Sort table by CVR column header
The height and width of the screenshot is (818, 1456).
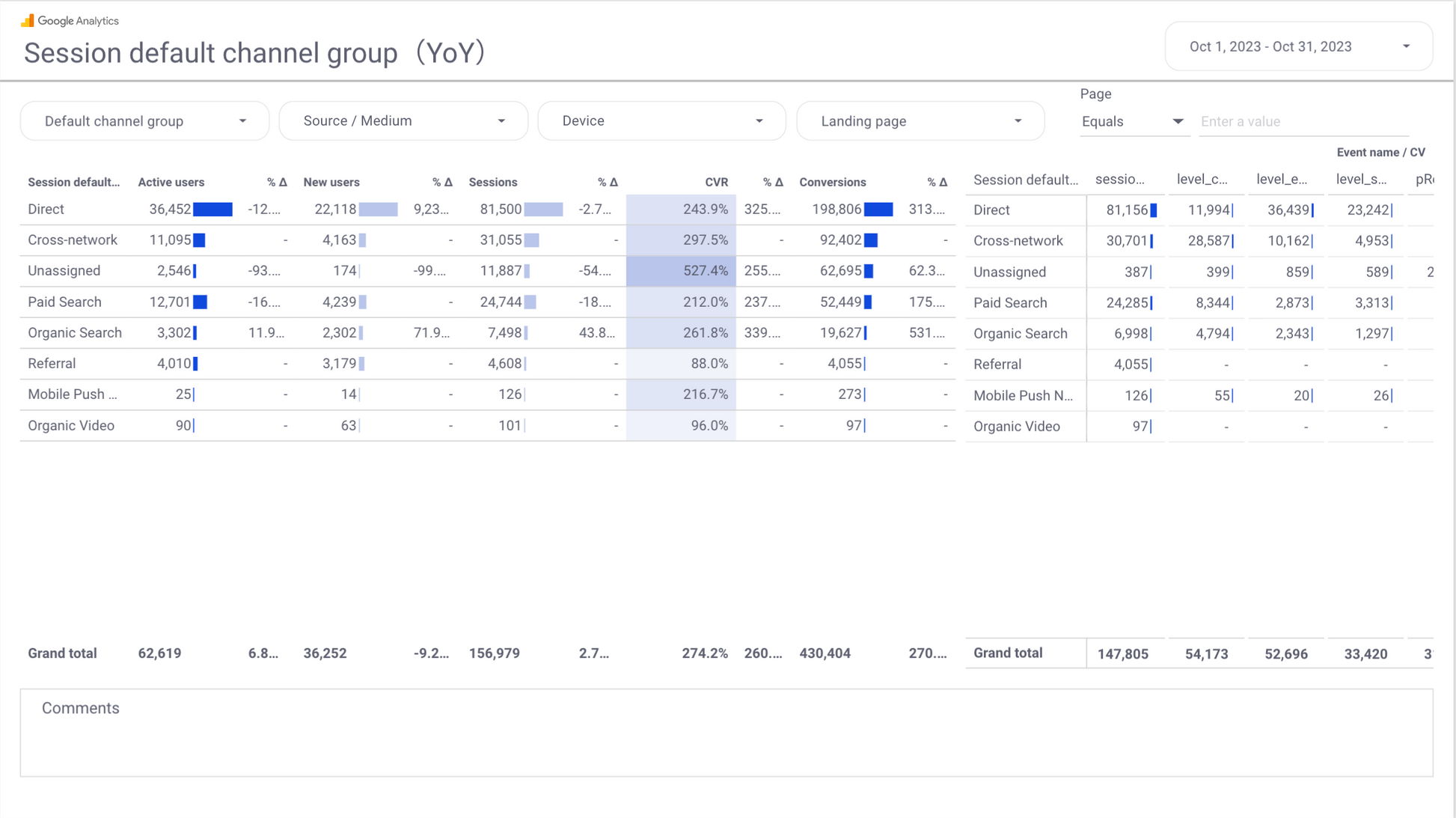(715, 182)
